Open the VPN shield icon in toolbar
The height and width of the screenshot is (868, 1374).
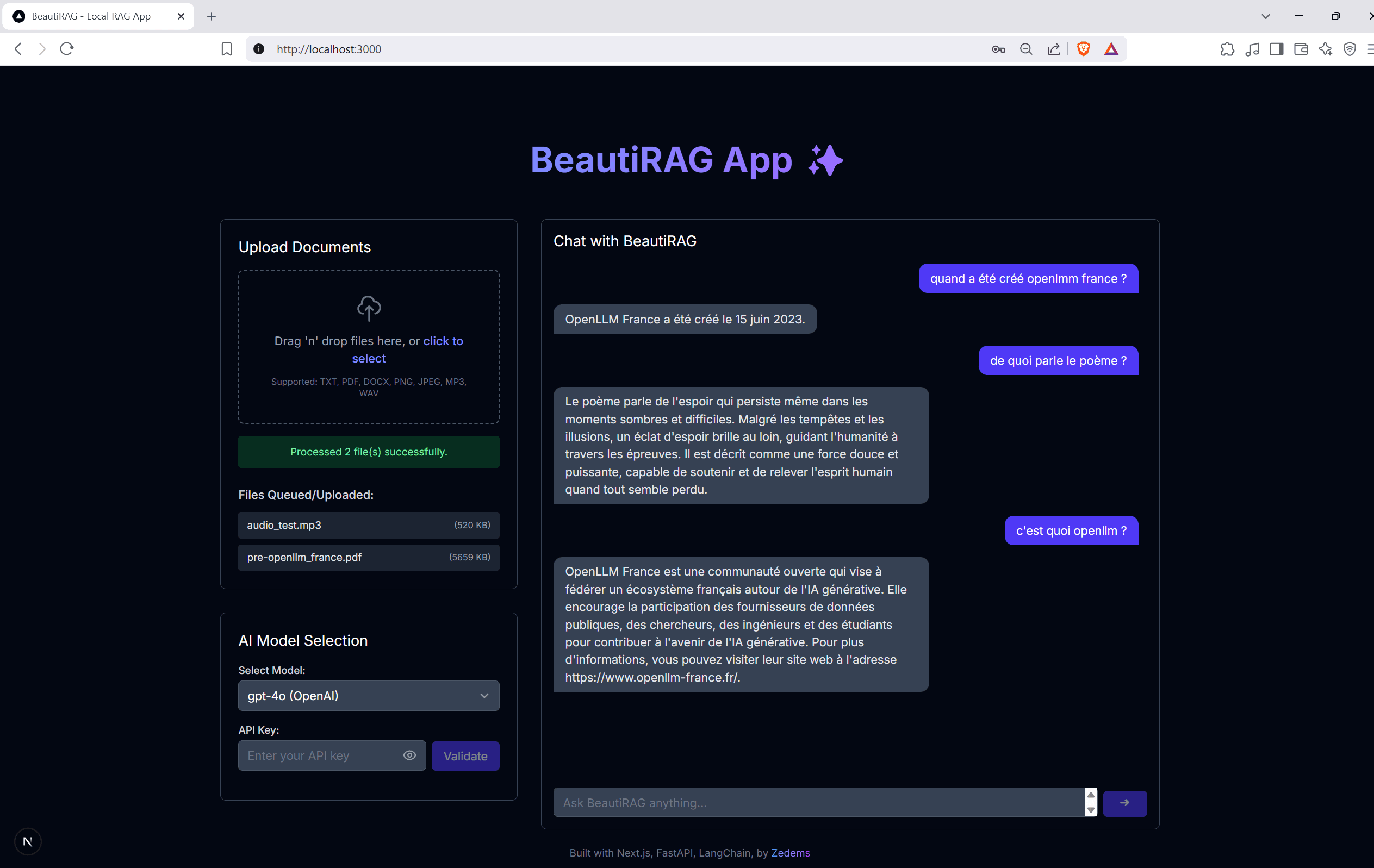(x=1350, y=49)
